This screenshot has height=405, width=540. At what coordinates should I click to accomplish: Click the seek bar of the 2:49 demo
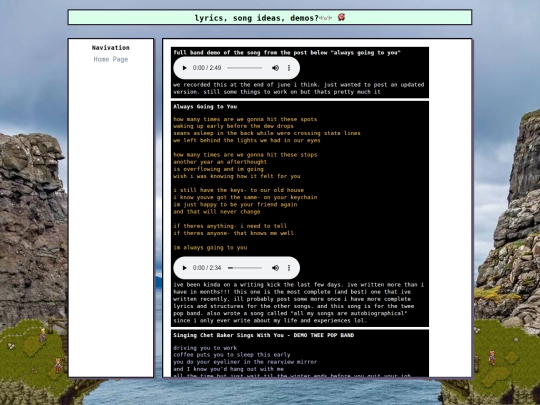[245, 68]
